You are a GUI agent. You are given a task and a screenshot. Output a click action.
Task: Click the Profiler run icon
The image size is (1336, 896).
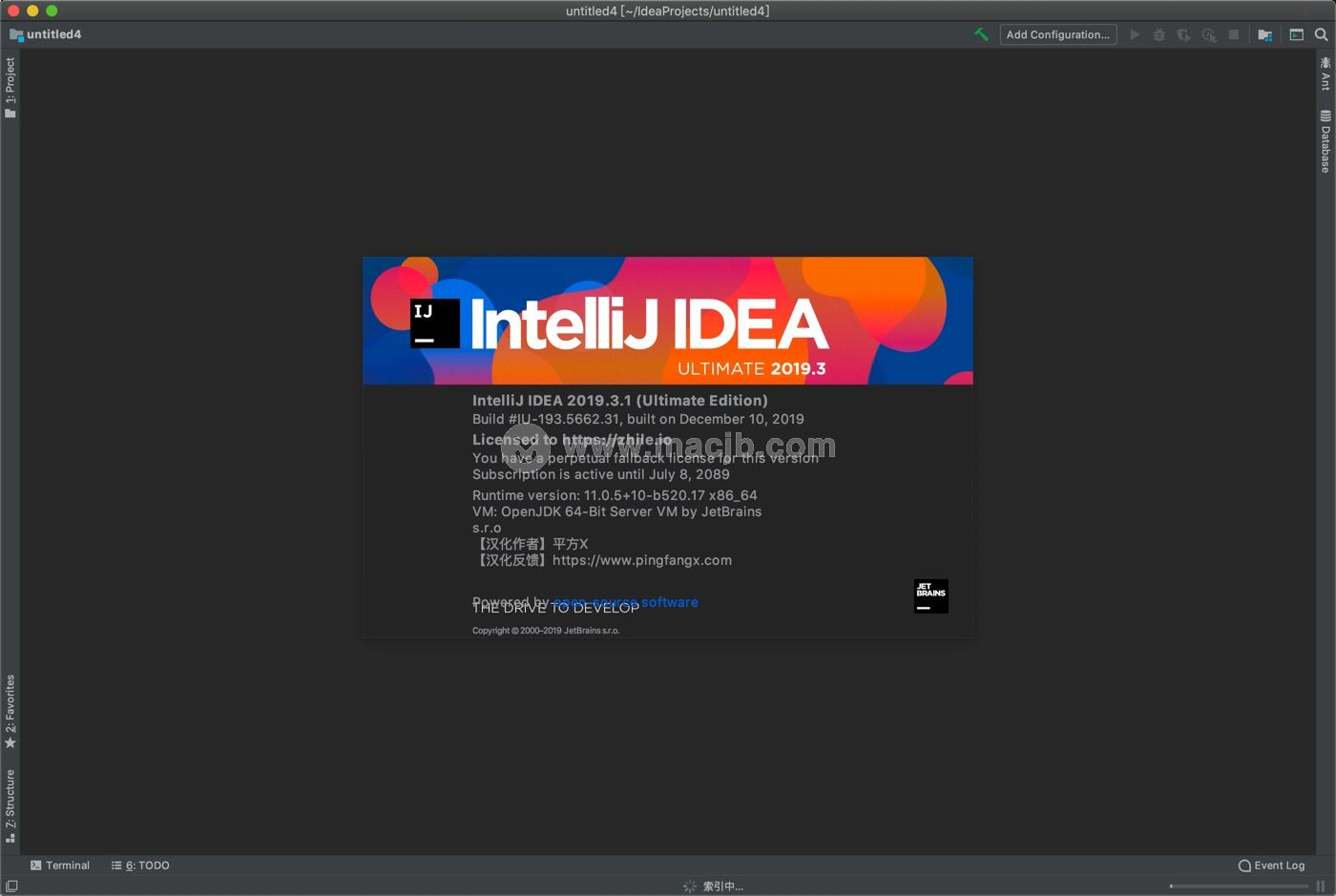tap(1209, 34)
